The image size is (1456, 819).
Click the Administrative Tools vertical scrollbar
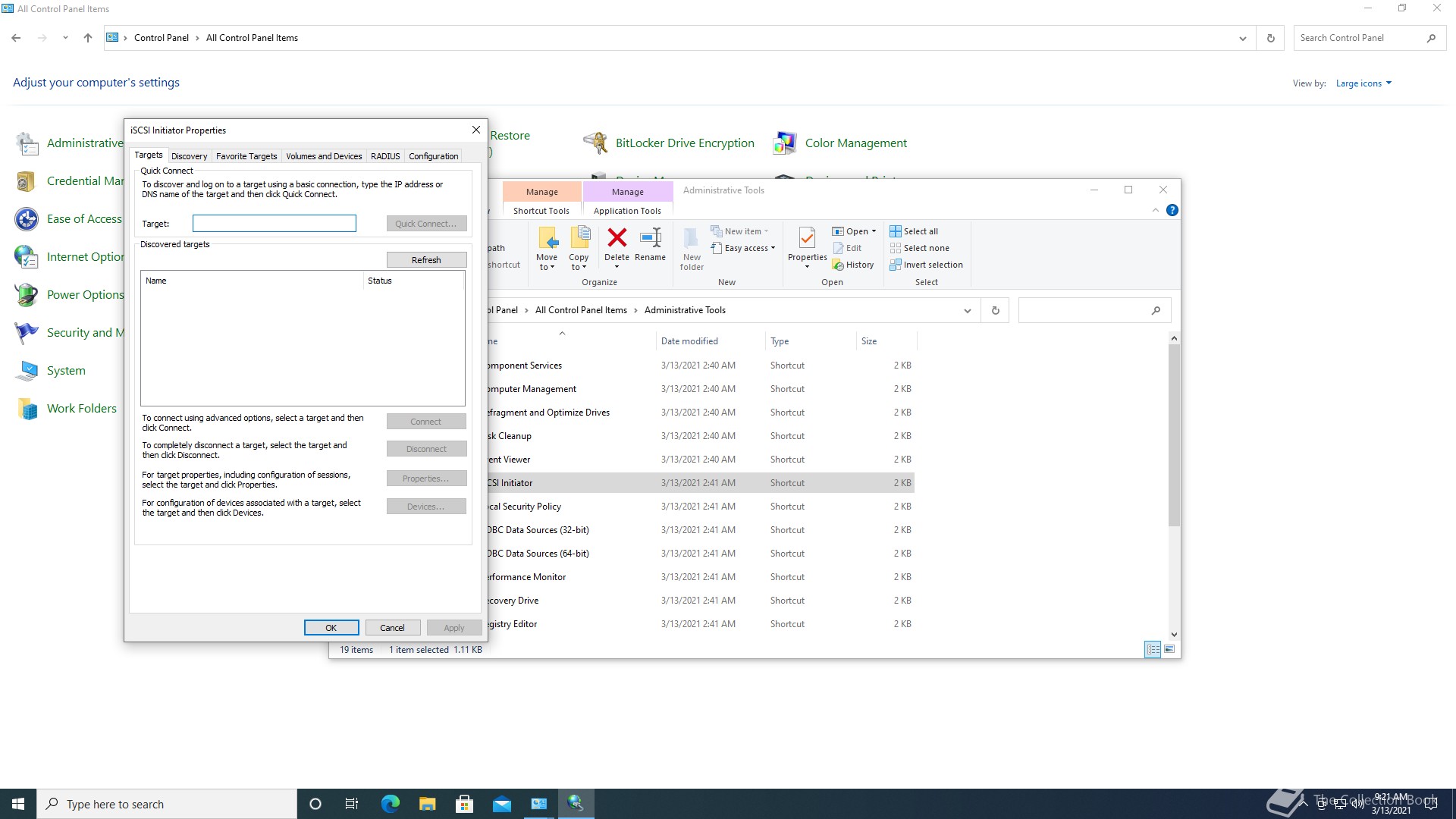[1174, 435]
